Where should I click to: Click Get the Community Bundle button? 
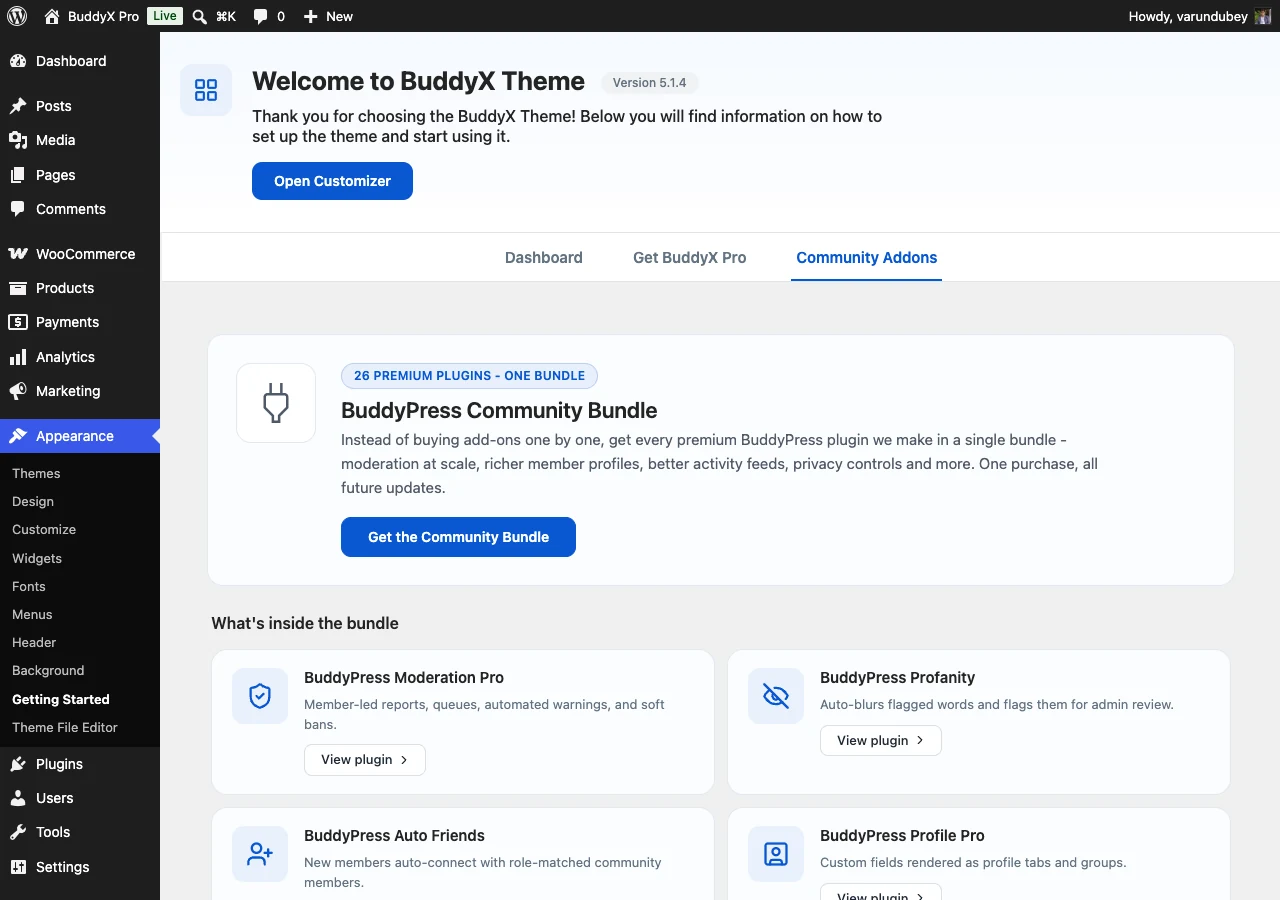click(x=458, y=537)
